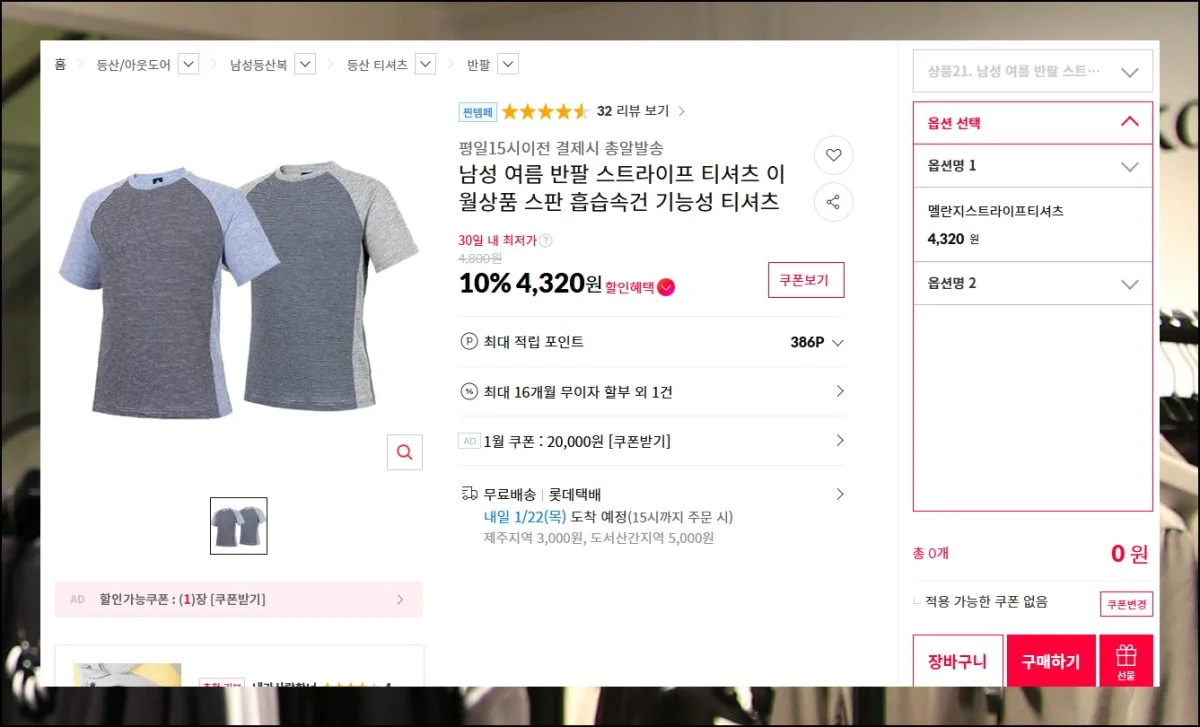Expand the 386P points dropdown
1200x727 pixels.
tap(837, 343)
